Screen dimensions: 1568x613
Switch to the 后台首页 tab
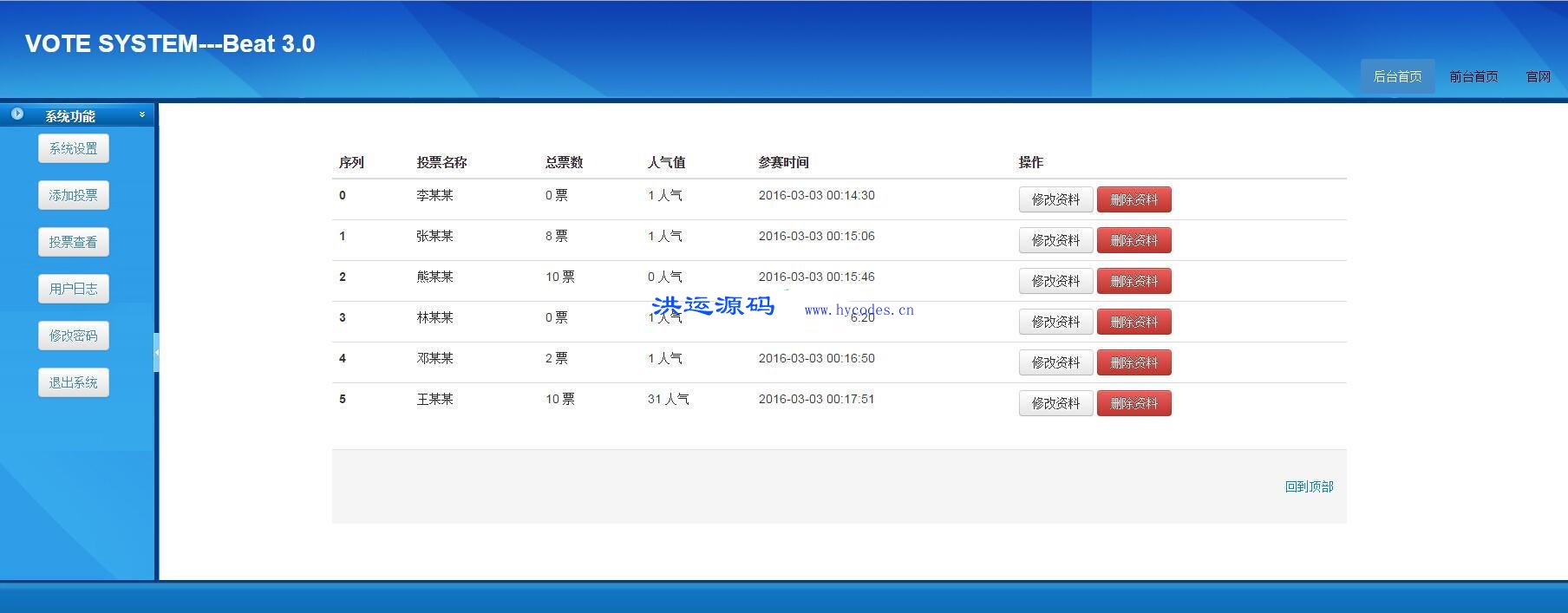[x=1397, y=76]
